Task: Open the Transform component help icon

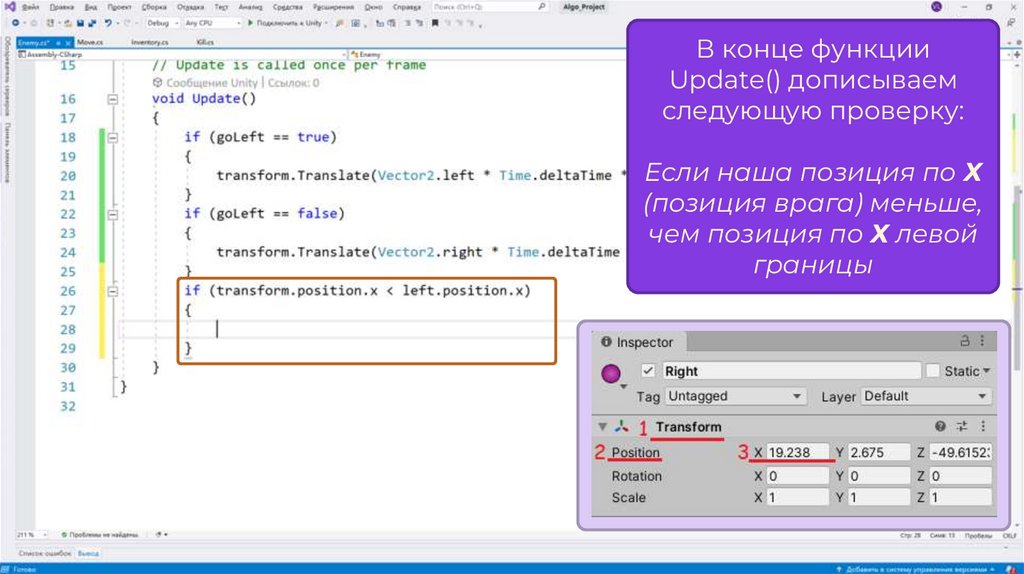Action: (940, 426)
